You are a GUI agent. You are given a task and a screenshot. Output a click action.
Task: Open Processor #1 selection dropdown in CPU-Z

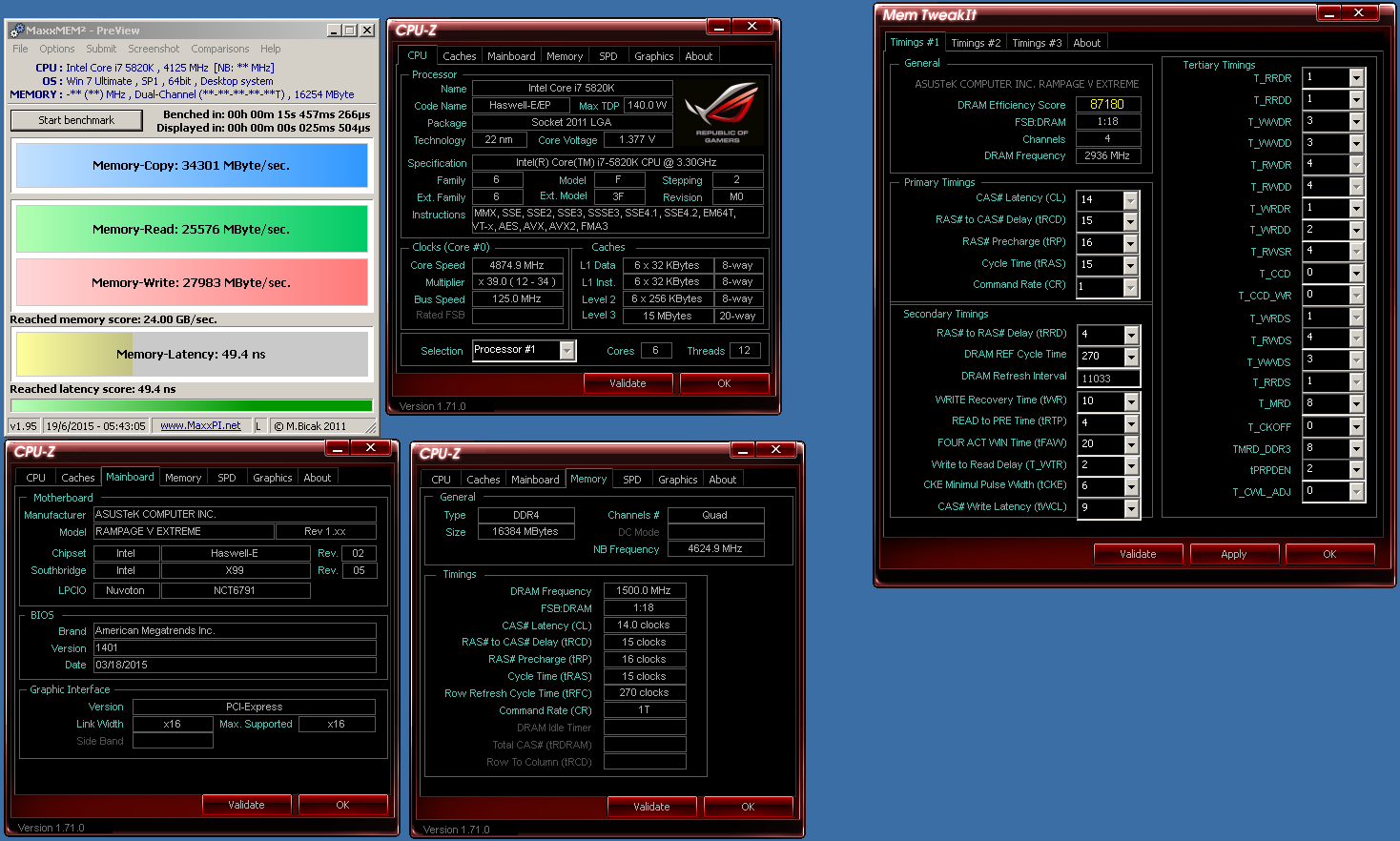click(567, 350)
